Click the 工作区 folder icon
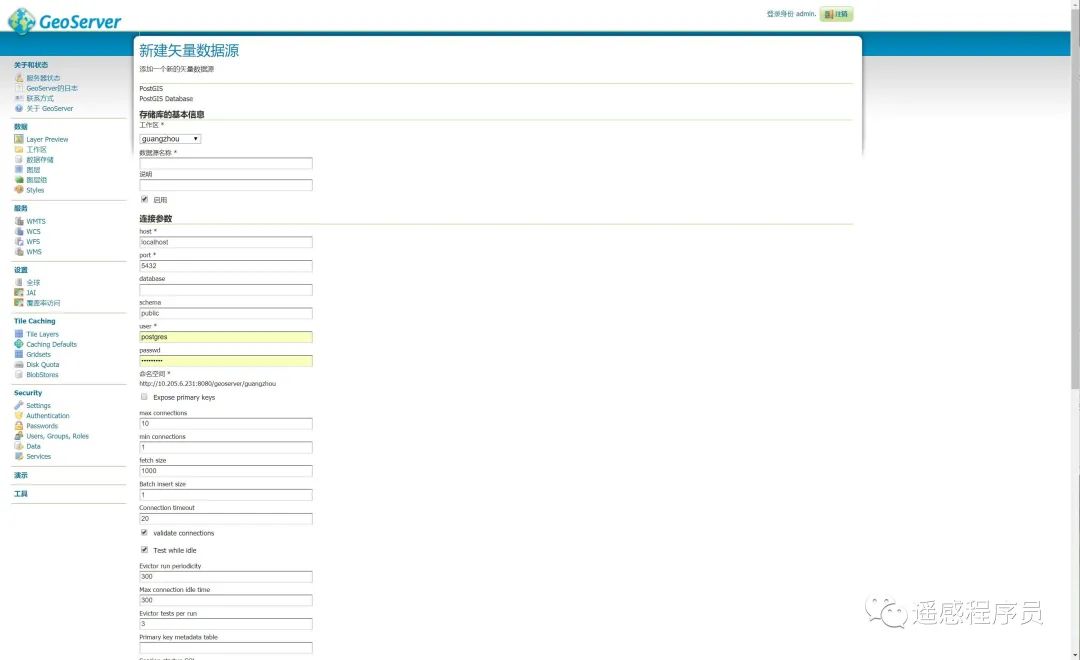Screen dimensions: 1080x660 click(x=19, y=149)
